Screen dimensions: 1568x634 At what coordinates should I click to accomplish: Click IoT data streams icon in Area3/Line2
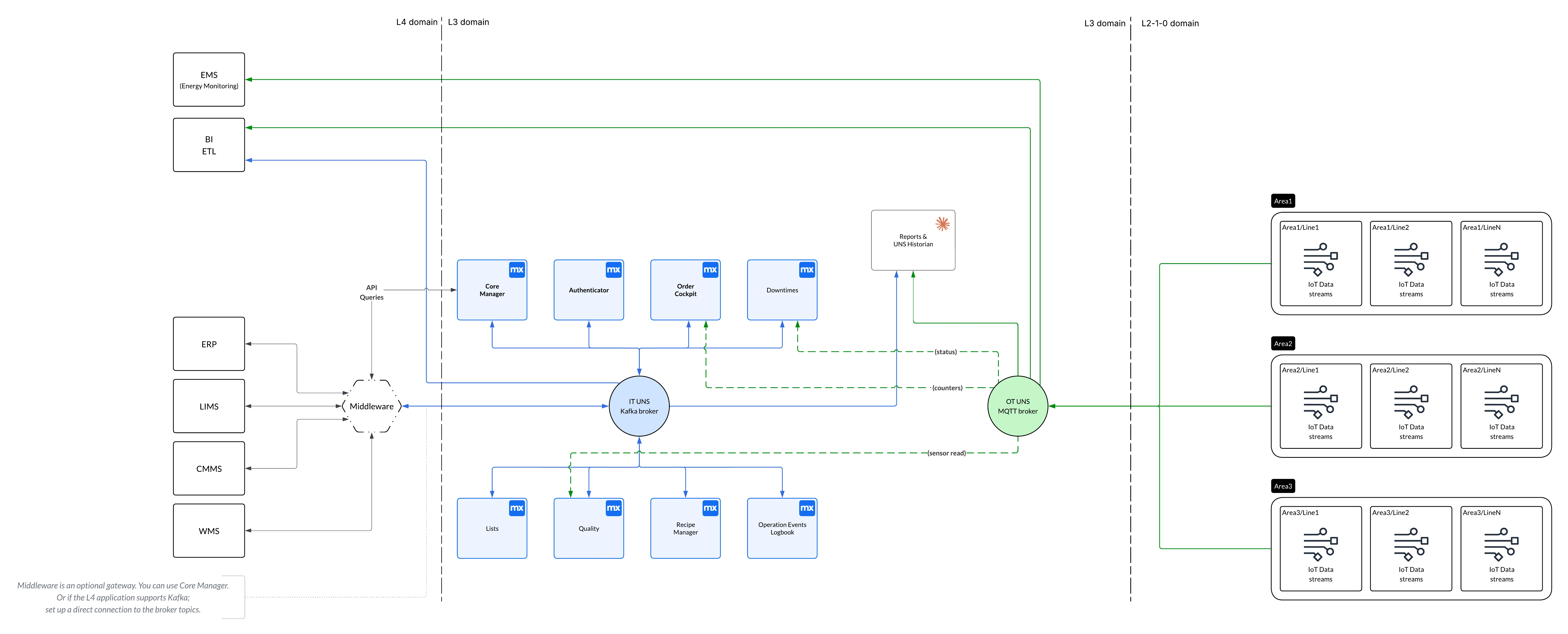point(1411,544)
